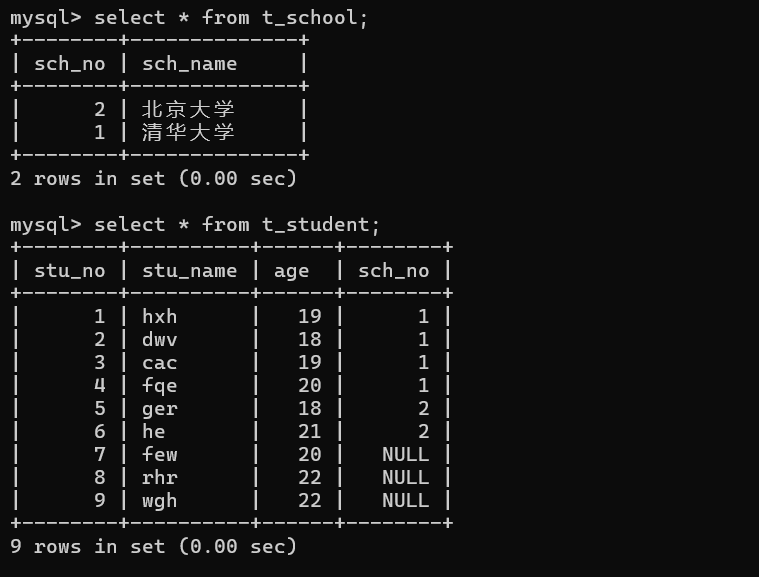This screenshot has width=759, height=577.
Task: Click the sch_no header in t_student table
Action: (394, 271)
